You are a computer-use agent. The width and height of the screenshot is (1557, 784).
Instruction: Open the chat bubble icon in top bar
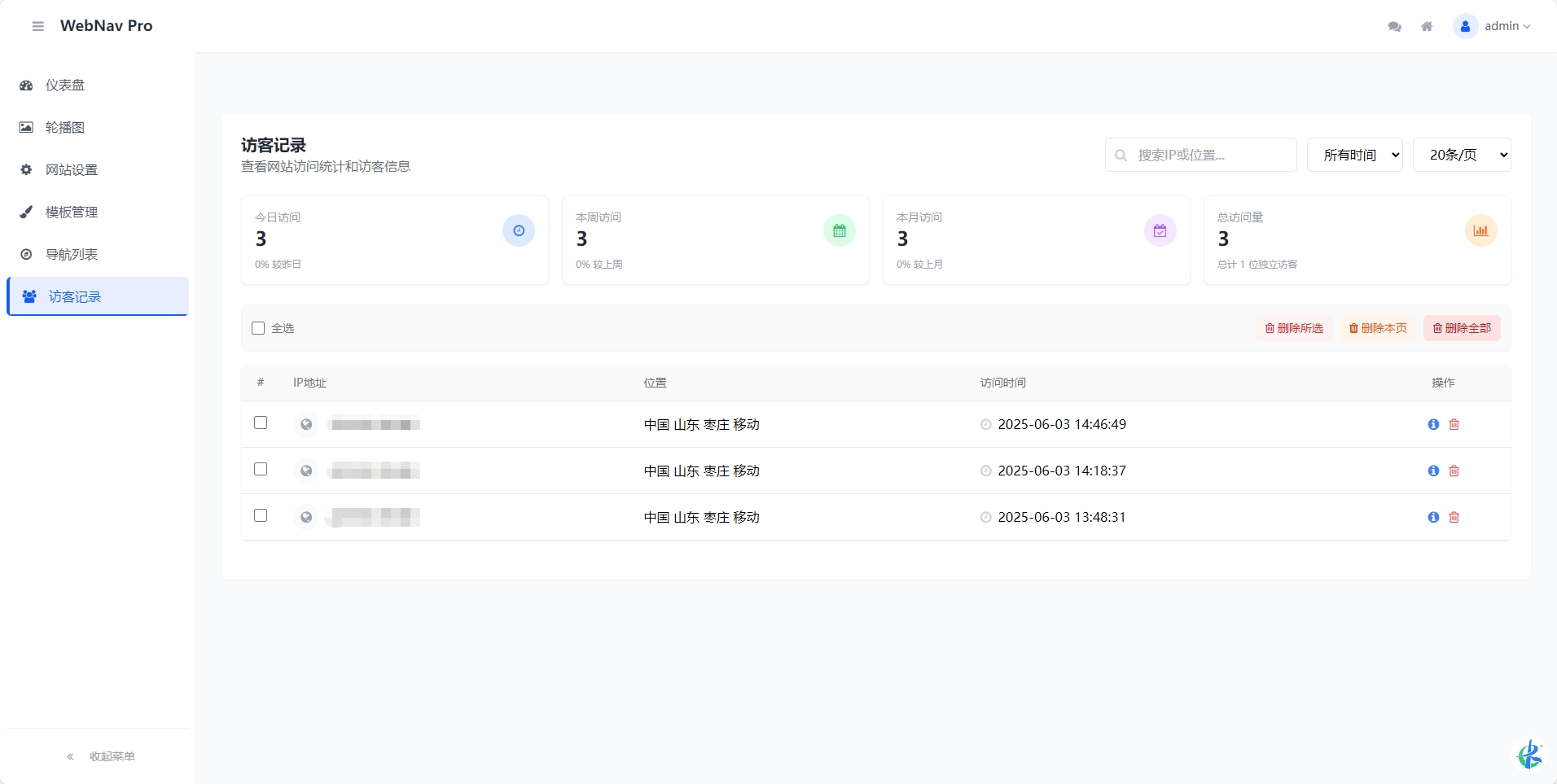(1394, 25)
